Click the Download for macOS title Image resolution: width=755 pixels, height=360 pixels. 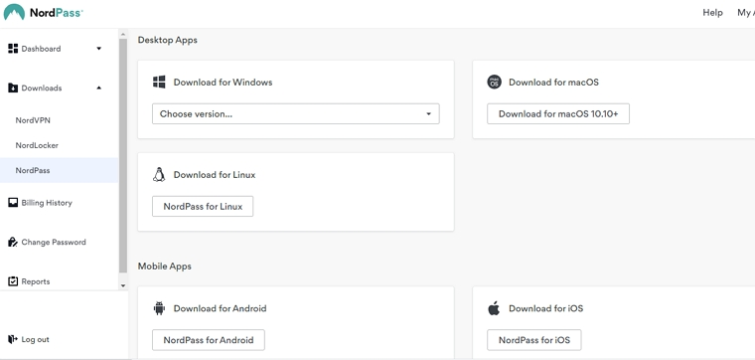point(554,82)
